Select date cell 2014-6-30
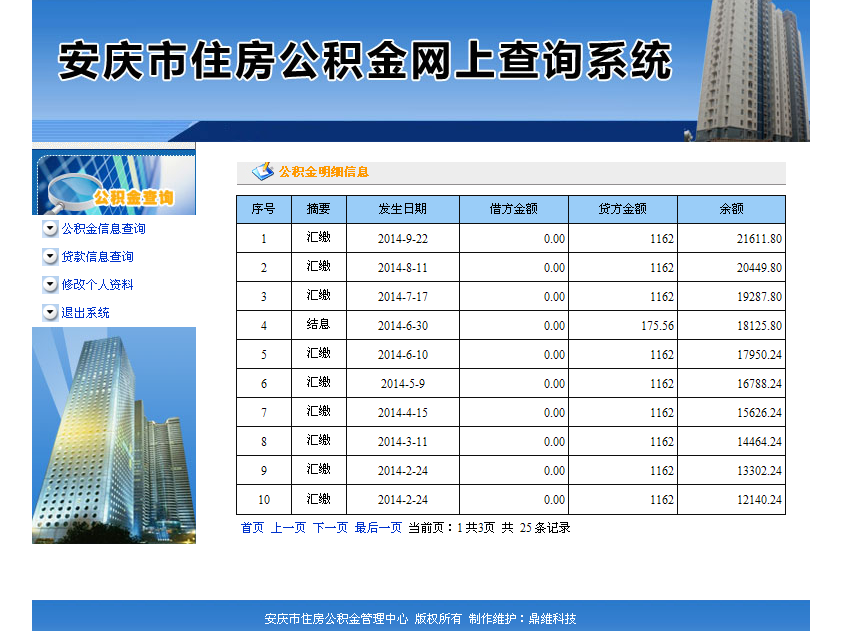Viewport: 846px width, 631px height. (403, 326)
